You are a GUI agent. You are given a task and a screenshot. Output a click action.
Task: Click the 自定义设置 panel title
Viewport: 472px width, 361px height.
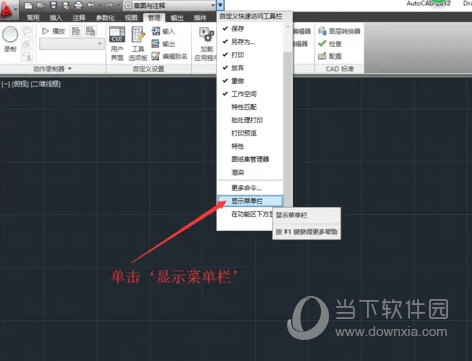click(148, 69)
